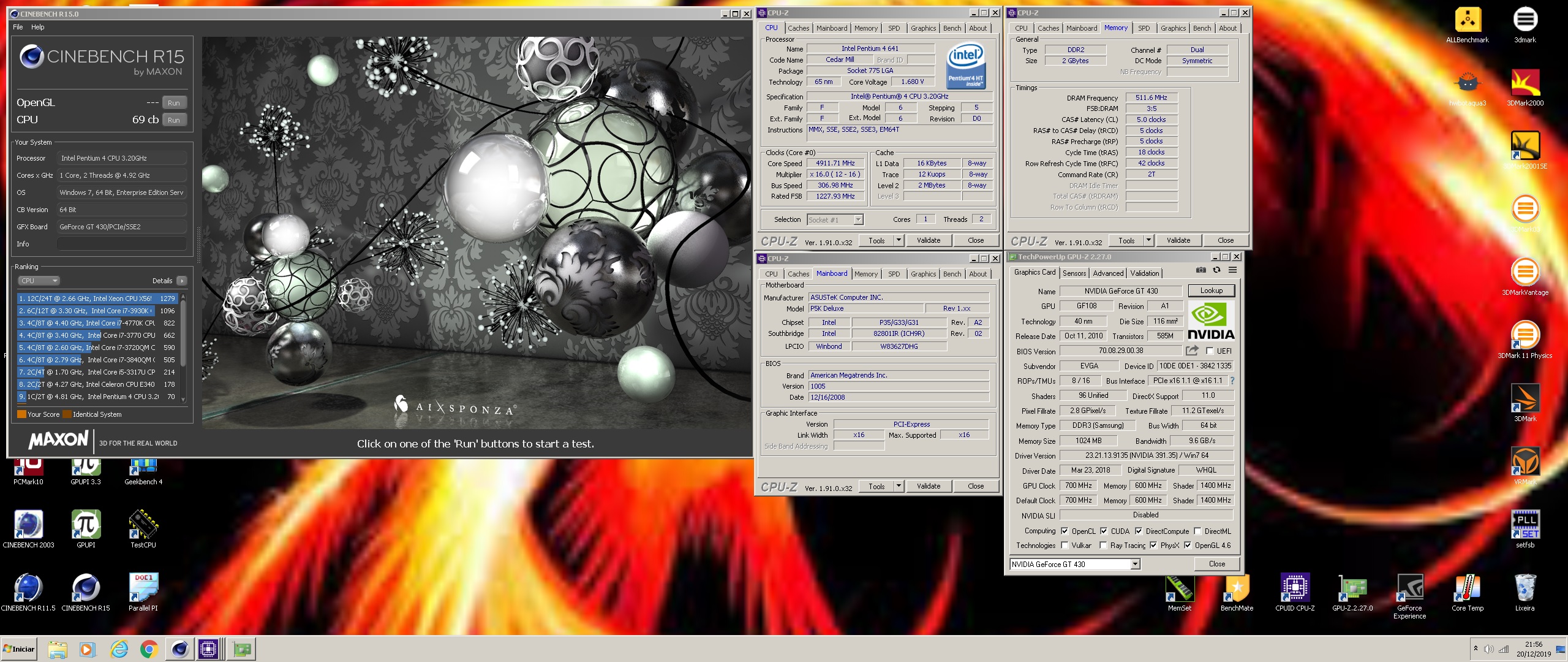
Task: Toggle the OpenCL checkbox
Action: [1065, 531]
